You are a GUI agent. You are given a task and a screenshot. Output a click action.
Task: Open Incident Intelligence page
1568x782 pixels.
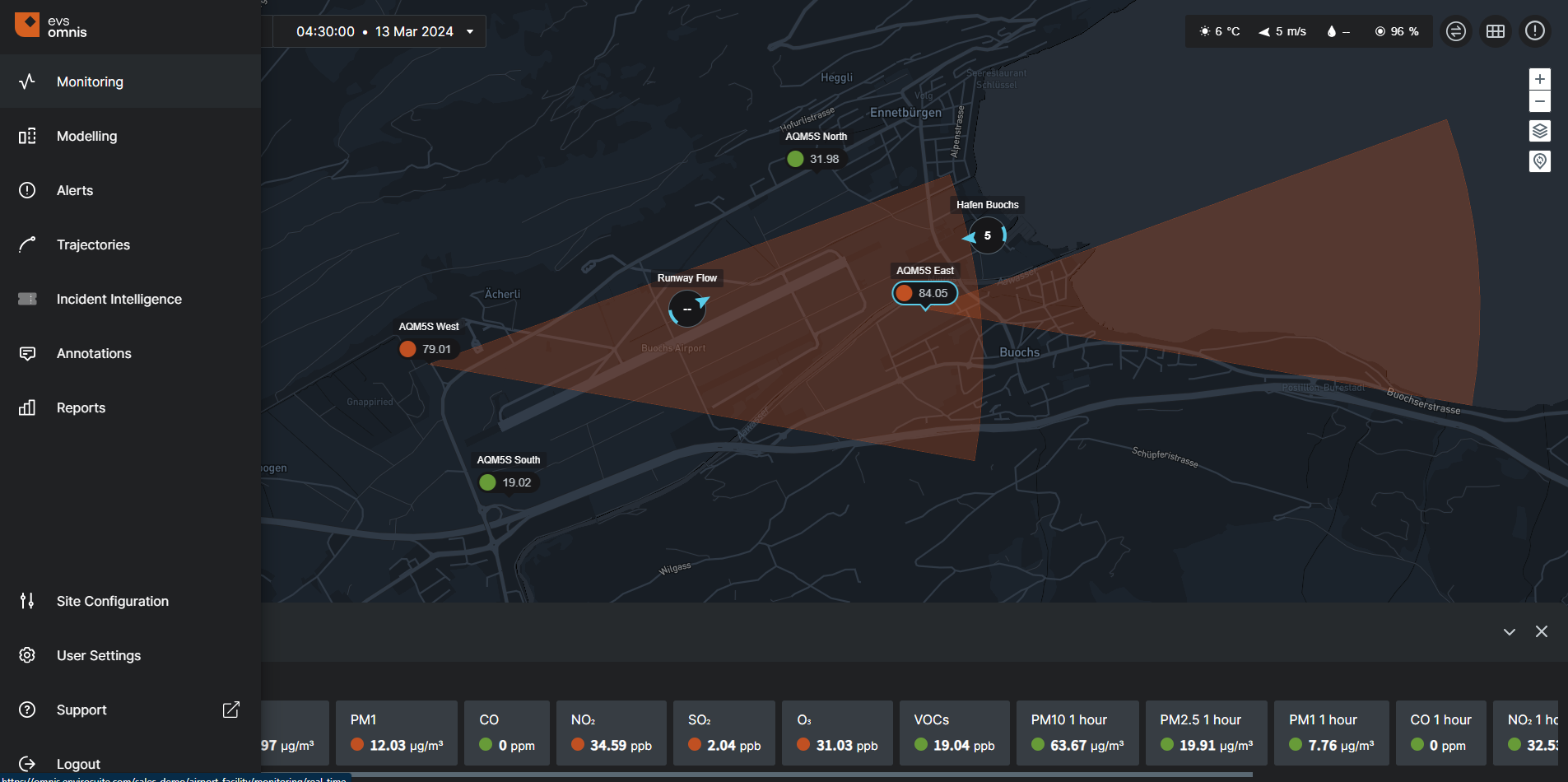point(119,299)
